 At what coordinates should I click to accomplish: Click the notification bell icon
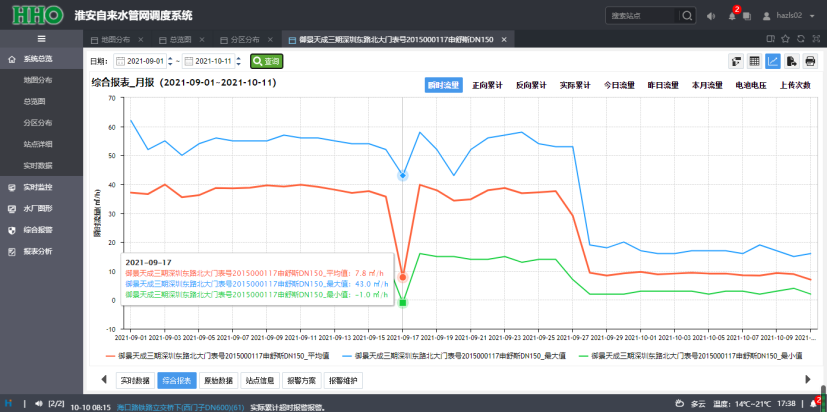(x=732, y=16)
